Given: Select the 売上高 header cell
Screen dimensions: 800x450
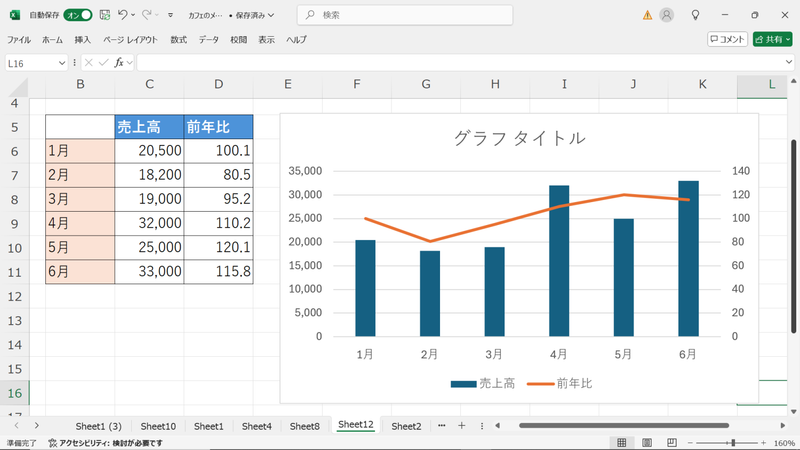Looking at the screenshot, I should pos(149,127).
